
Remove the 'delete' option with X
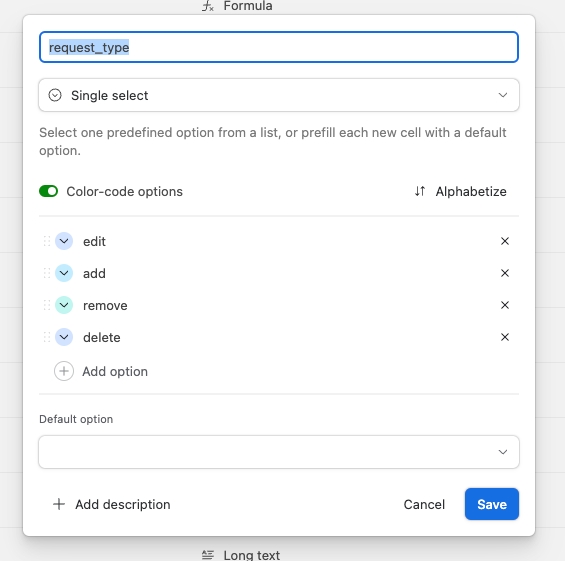coord(504,337)
